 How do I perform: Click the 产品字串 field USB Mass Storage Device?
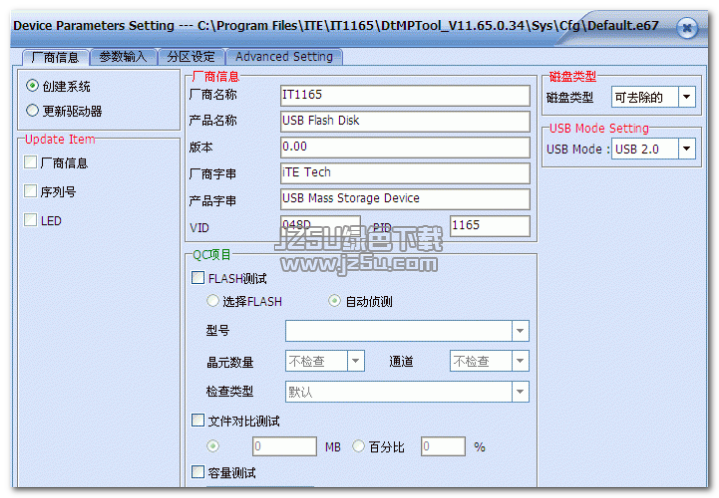(x=405, y=199)
